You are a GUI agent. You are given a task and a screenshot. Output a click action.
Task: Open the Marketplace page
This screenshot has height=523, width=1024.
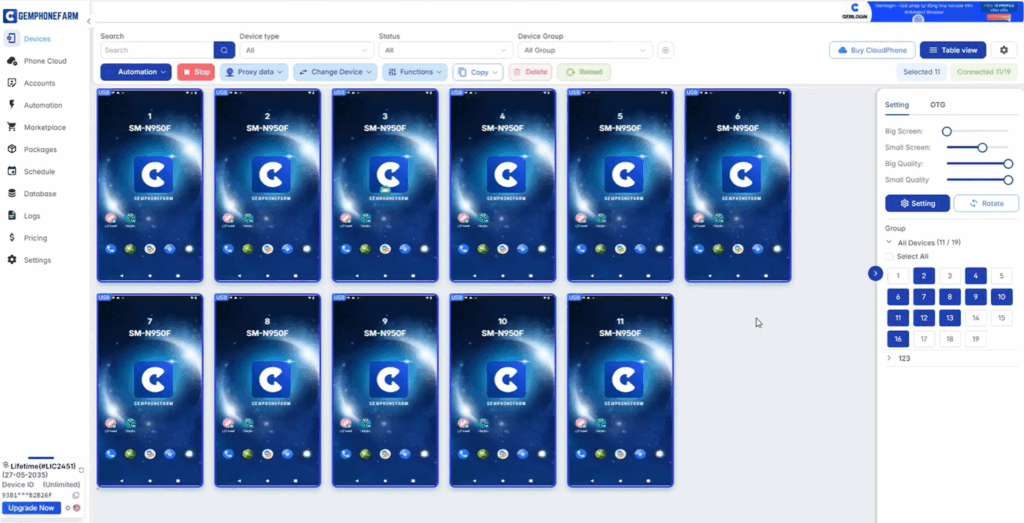[x=44, y=127]
